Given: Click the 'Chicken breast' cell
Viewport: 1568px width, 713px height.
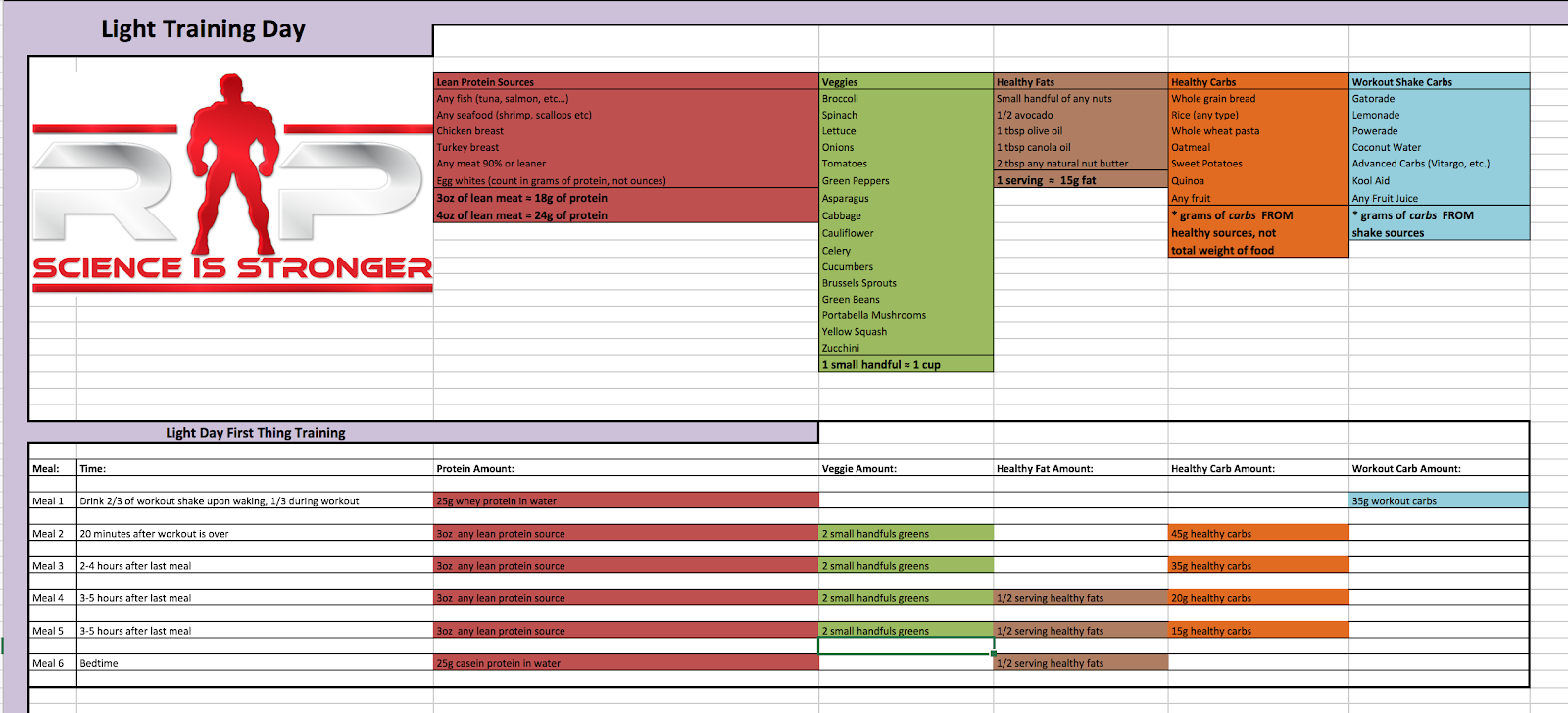Looking at the screenshot, I should [626, 131].
